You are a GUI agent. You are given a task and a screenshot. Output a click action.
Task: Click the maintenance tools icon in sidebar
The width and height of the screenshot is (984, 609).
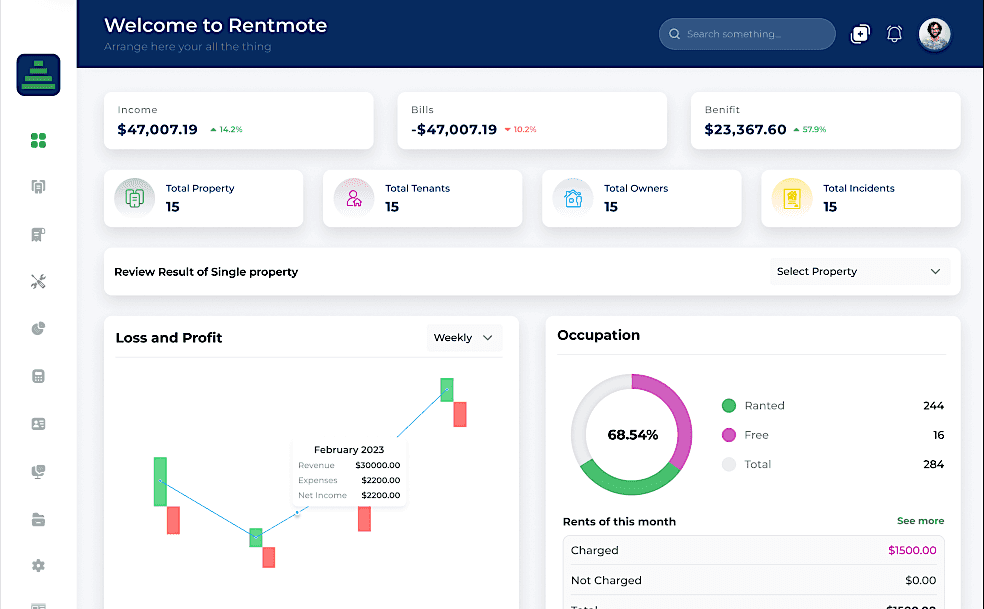38,281
